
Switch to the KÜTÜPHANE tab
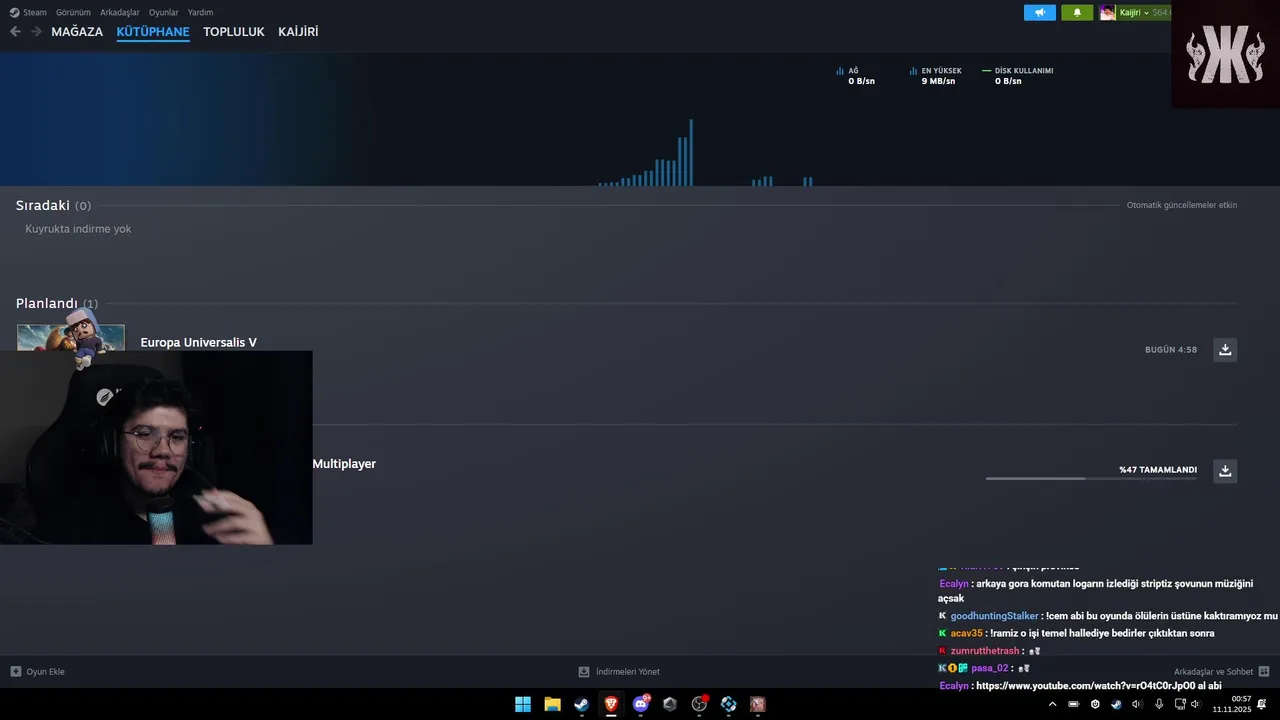[153, 32]
